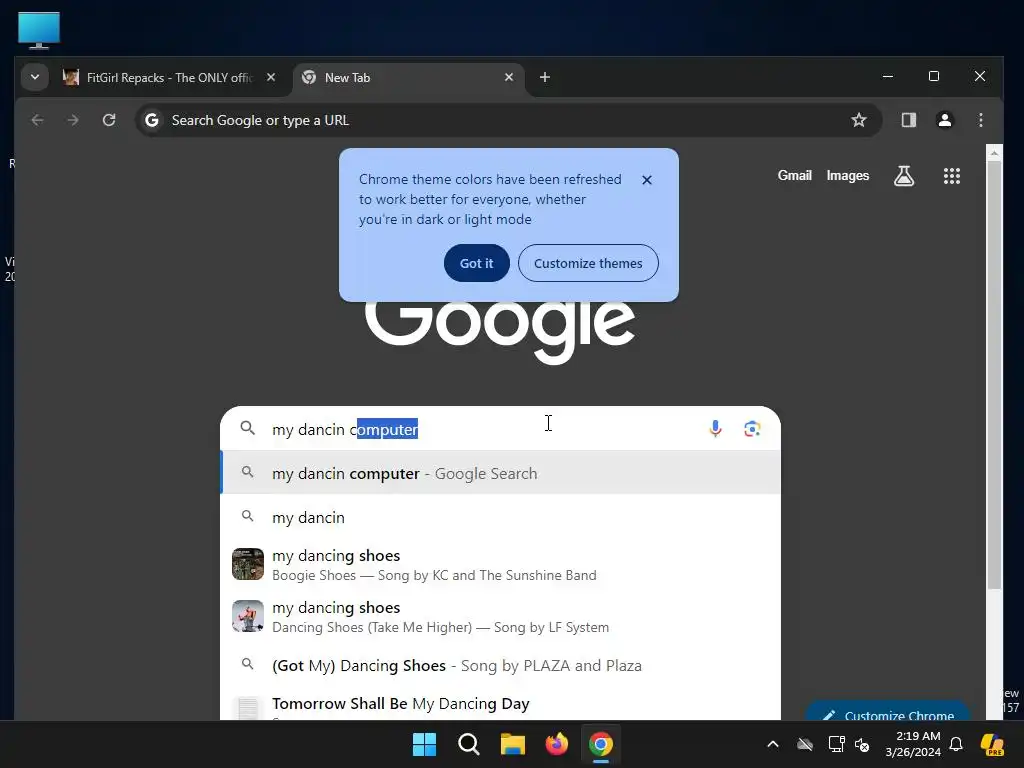The image size is (1024, 768).
Task: Open File Explorer from taskbar
Action: click(513, 744)
